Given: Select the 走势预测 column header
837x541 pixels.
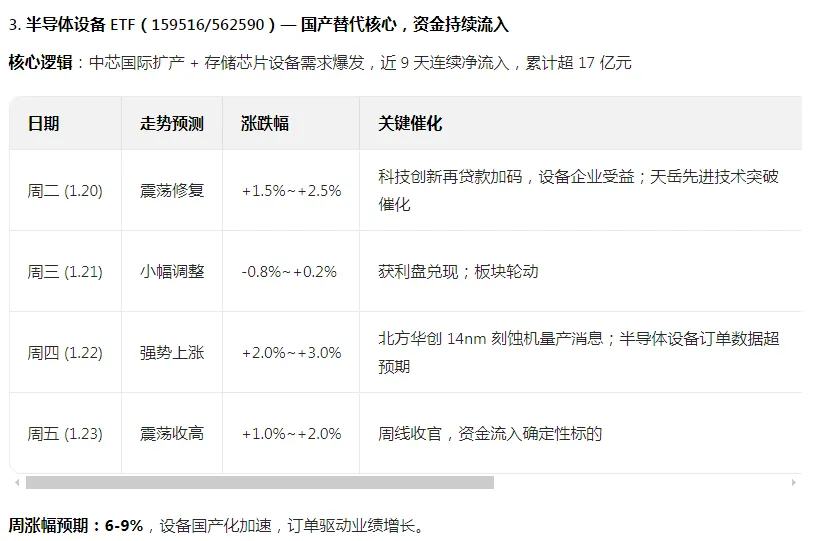Looking at the screenshot, I should [x=172, y=123].
